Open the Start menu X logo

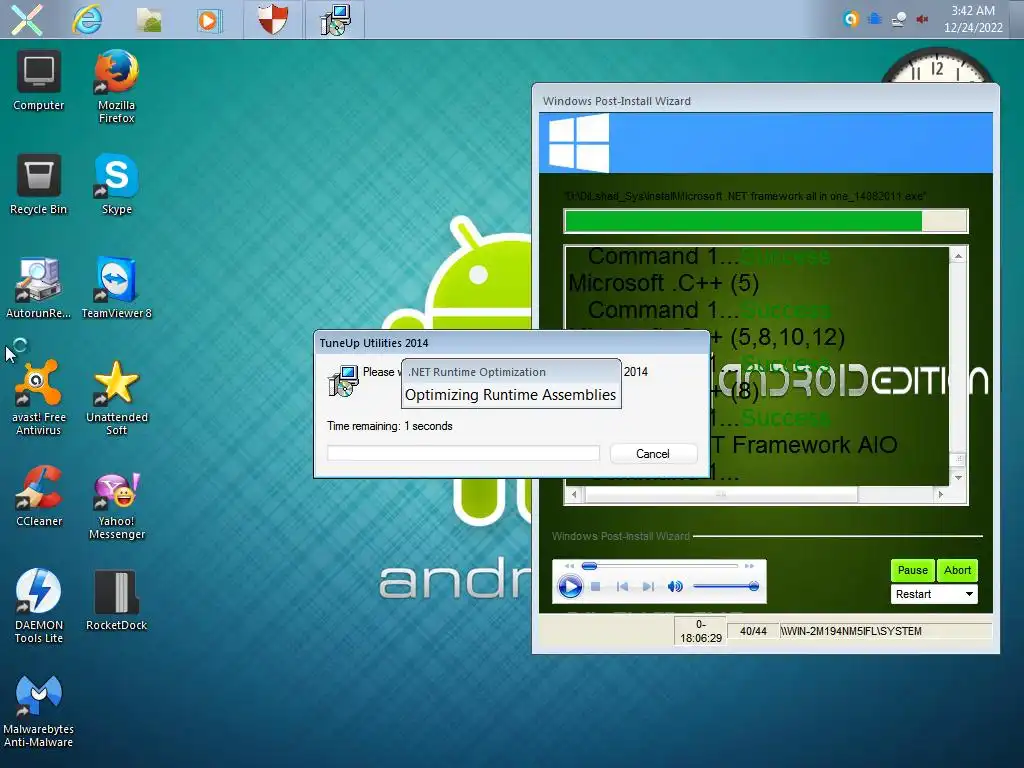[27, 20]
